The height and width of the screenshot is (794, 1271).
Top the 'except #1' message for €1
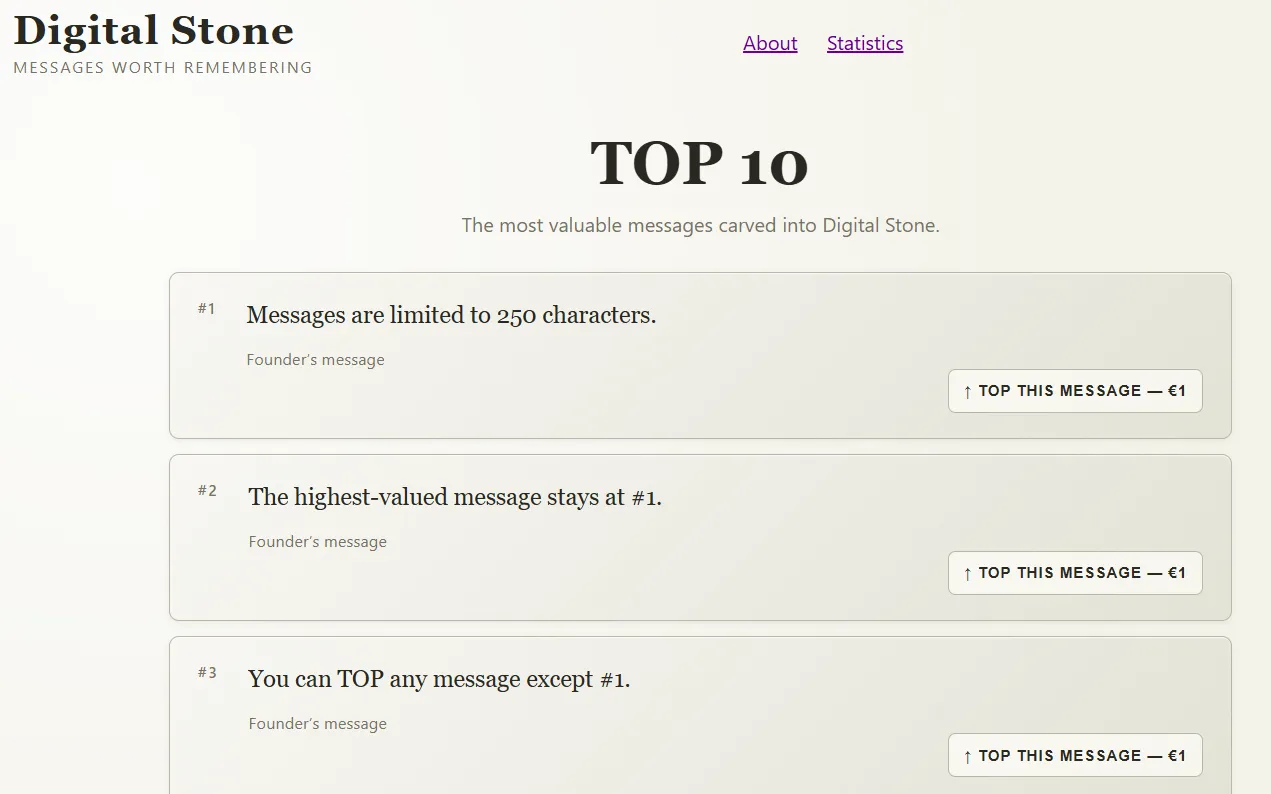coord(1075,755)
